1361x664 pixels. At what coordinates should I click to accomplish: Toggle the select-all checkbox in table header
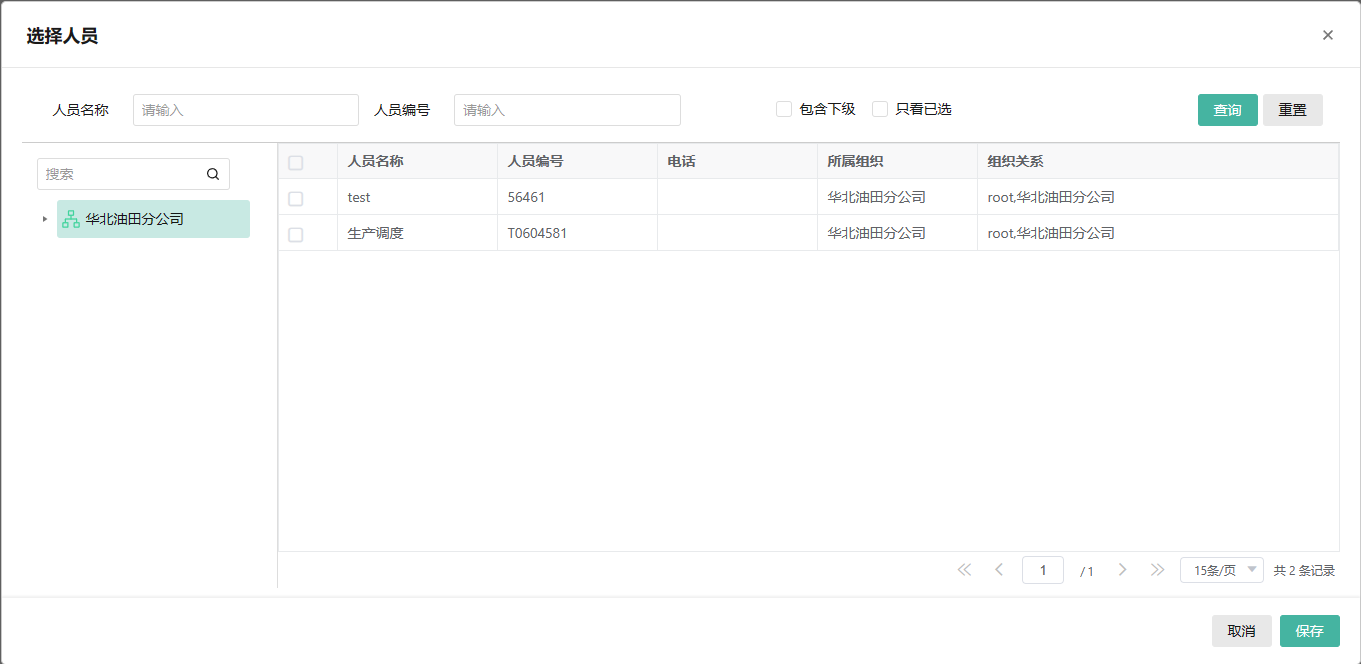296,162
